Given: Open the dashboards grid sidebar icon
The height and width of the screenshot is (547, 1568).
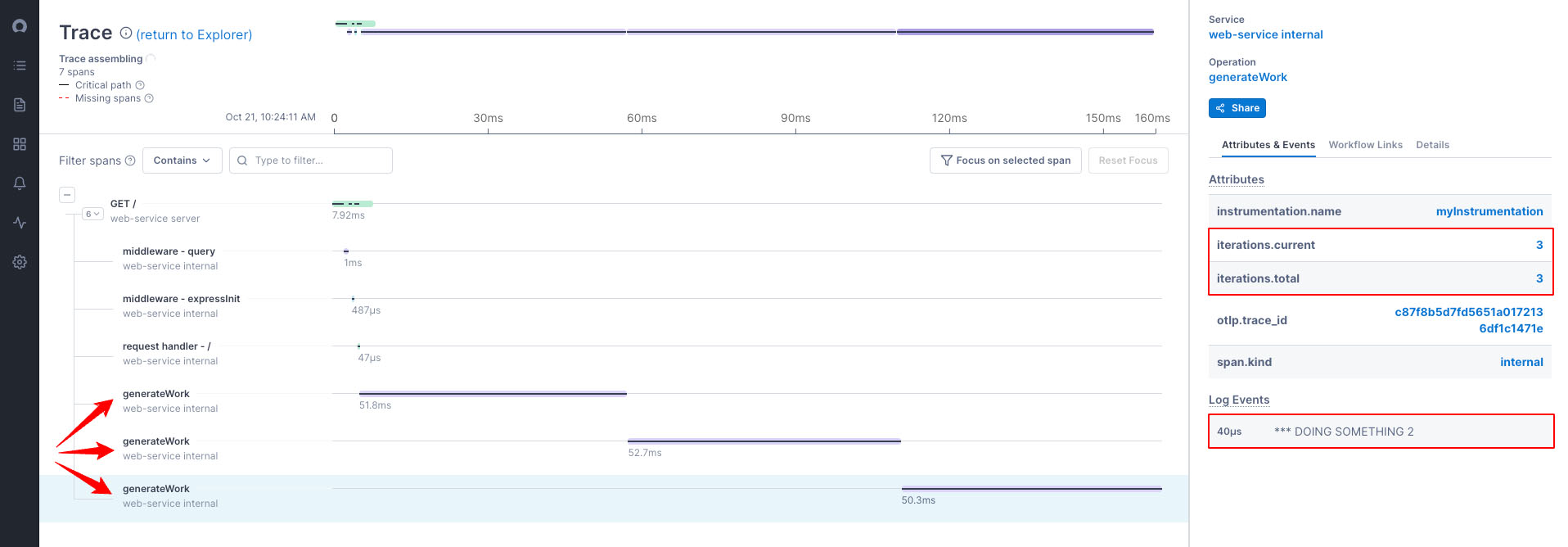Looking at the screenshot, I should pos(20,144).
